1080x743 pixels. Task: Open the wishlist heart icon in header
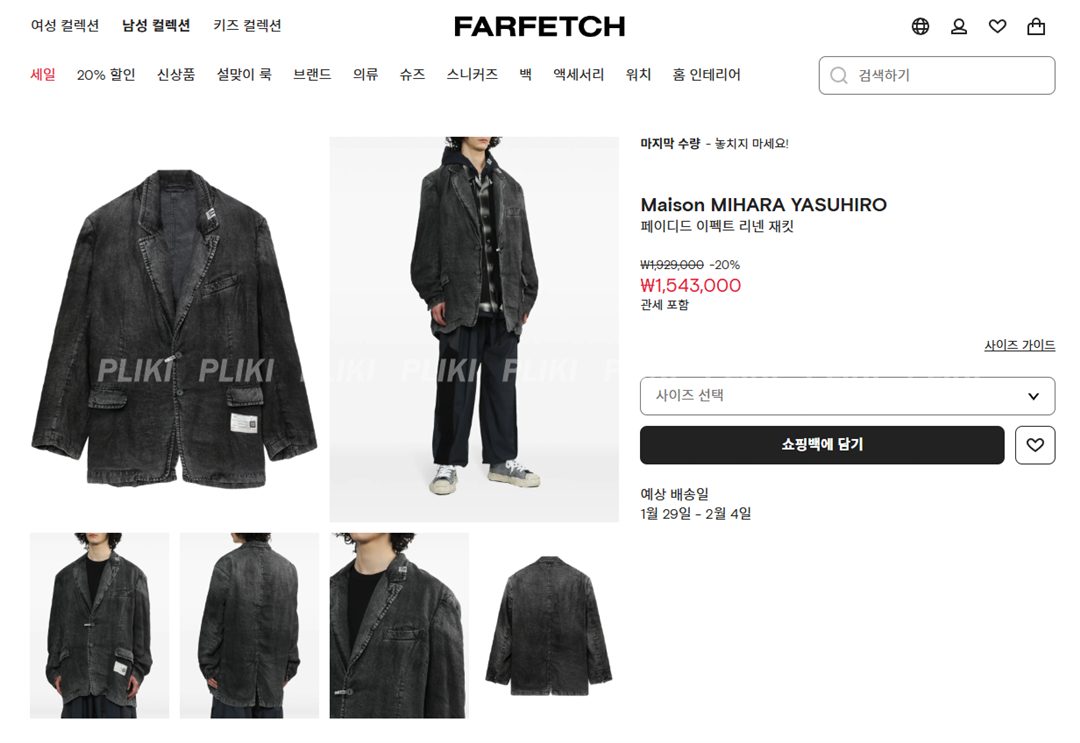coord(997,26)
